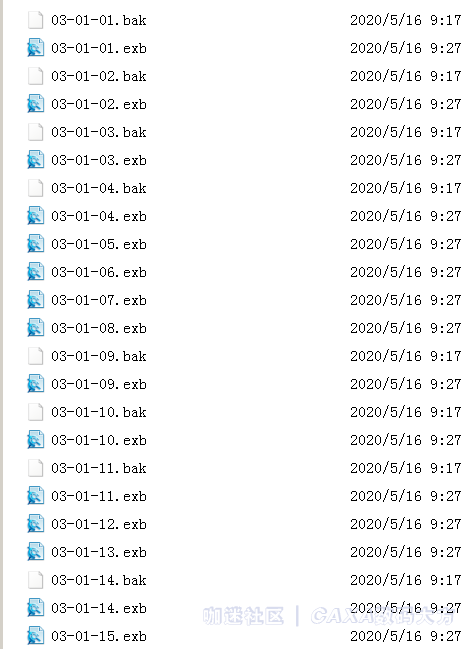Click the blank icon of 03-01-09.bak
Screen dimensions: 465x649
[x=36, y=356]
